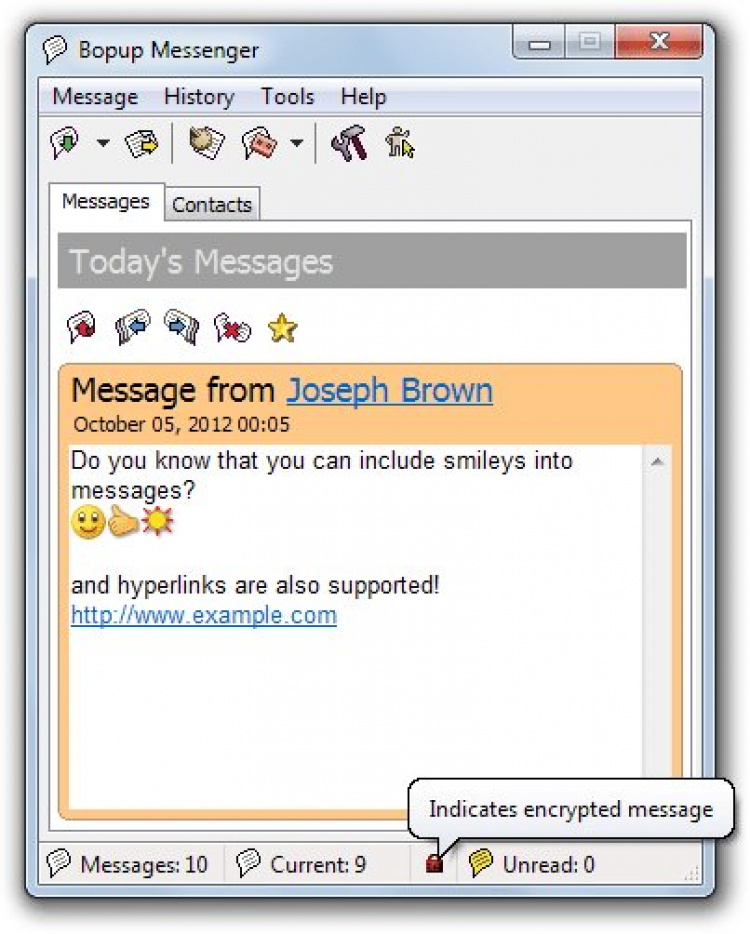
Task: Click the send new message toolbar icon
Action: tap(141, 144)
